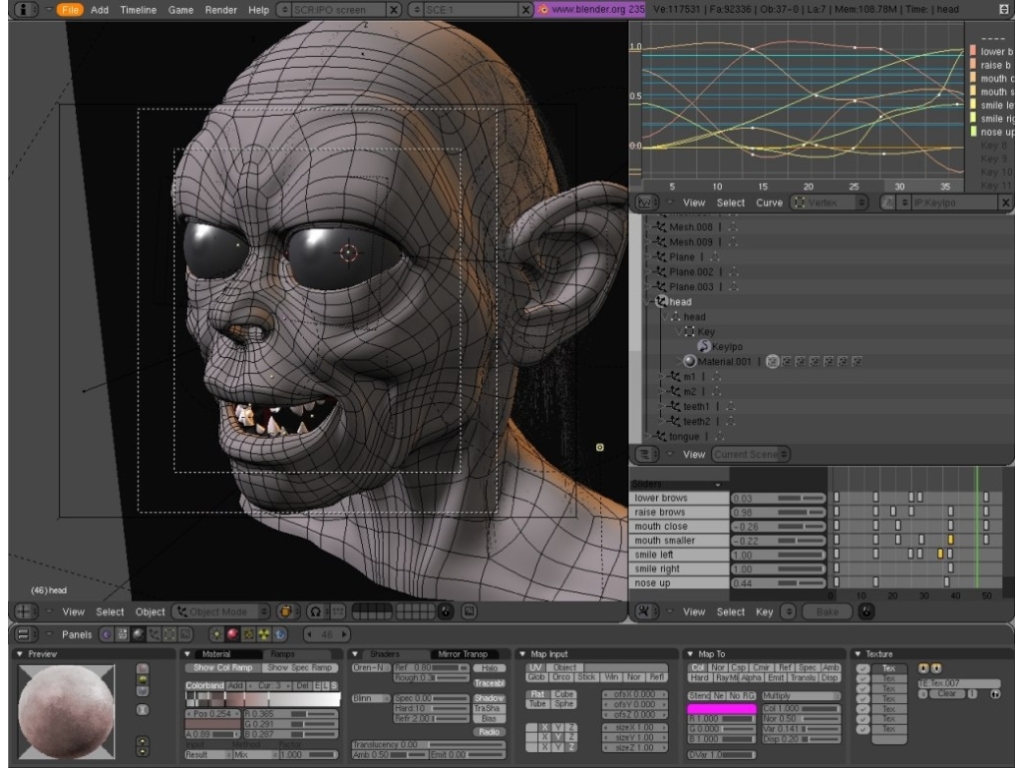Toggle the Traceable shader option
Viewport: 1024px width, 768px height.
pyautogui.click(x=489, y=683)
